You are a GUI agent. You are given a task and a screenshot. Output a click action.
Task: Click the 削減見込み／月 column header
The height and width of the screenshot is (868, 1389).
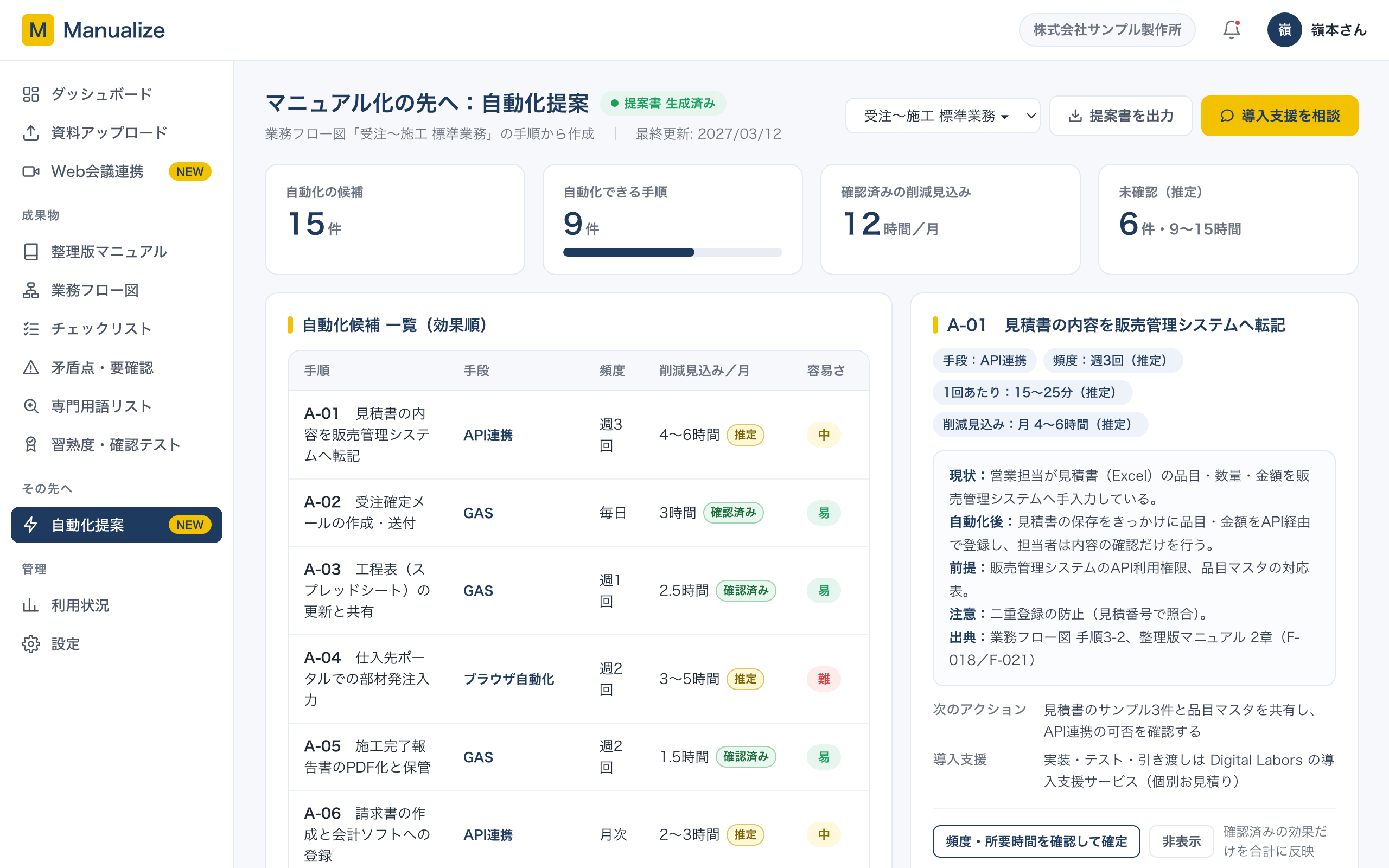704,371
